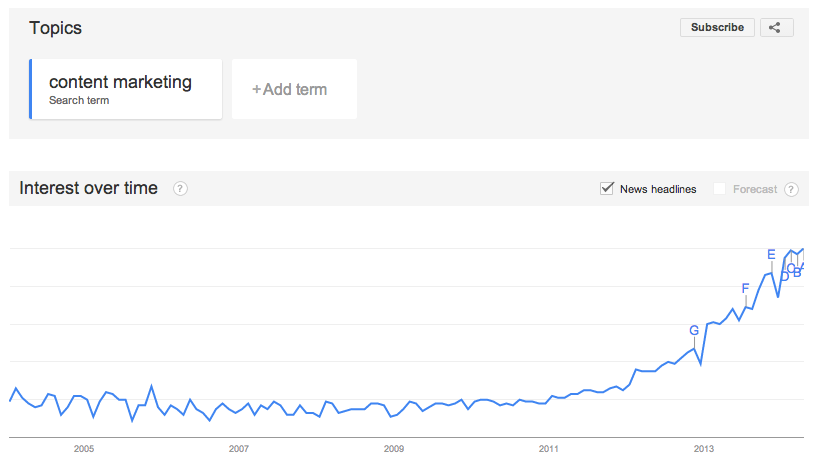Click the 2013 label on the time axis

click(704, 449)
